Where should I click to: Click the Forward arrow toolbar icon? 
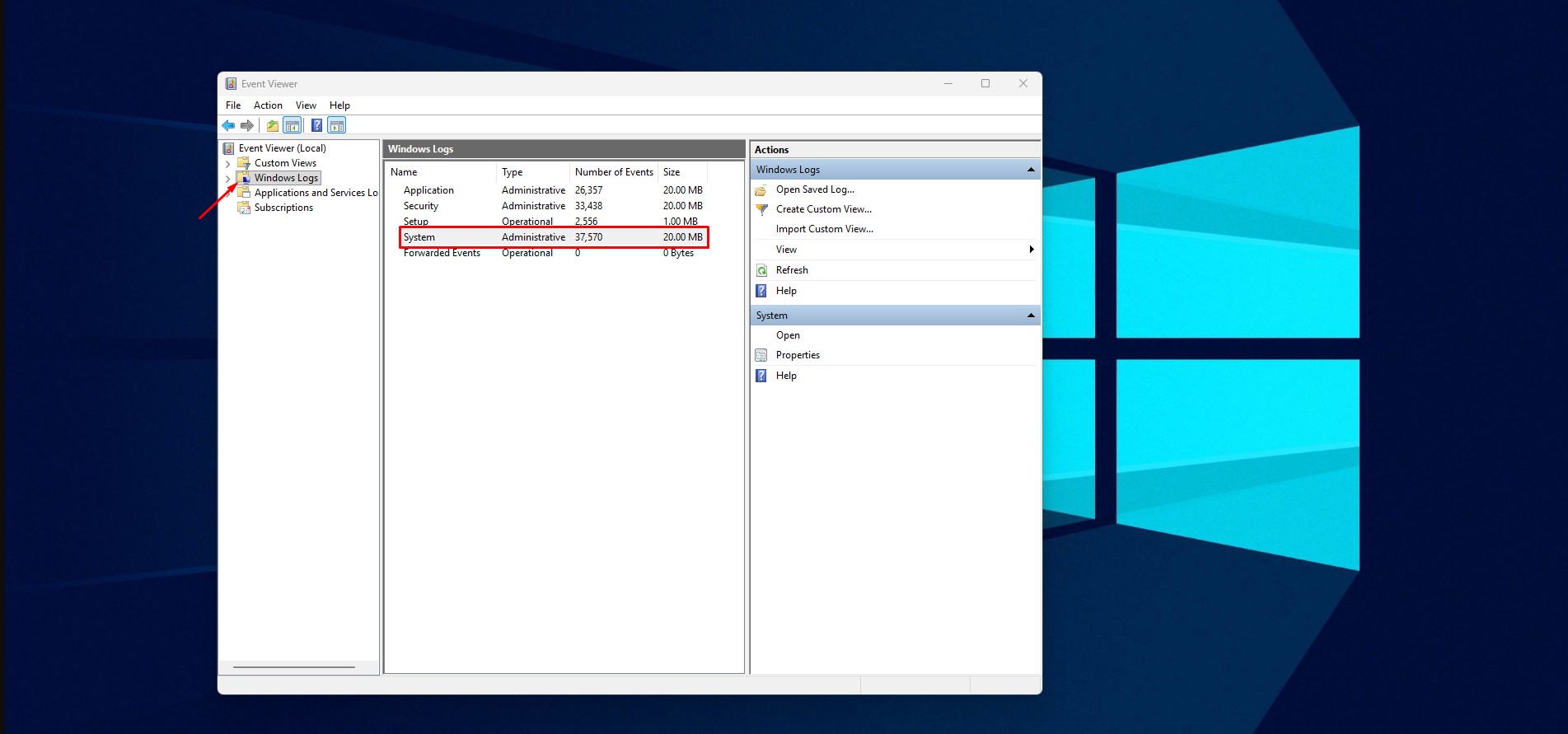point(247,125)
